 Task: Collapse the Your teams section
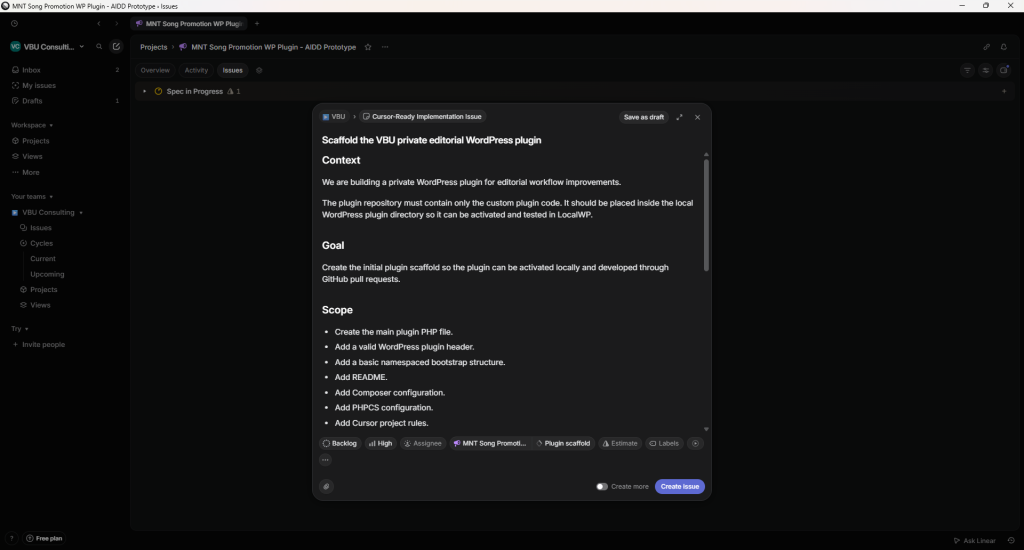(31, 197)
